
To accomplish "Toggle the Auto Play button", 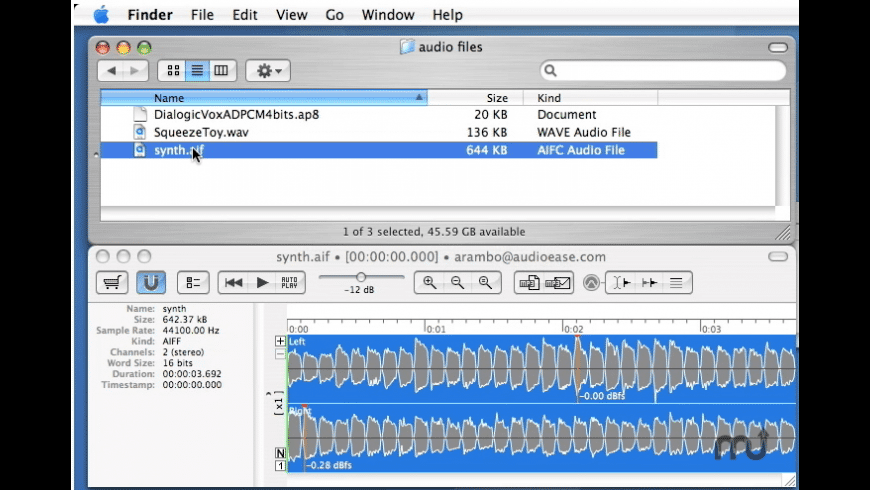I will (x=289, y=283).
